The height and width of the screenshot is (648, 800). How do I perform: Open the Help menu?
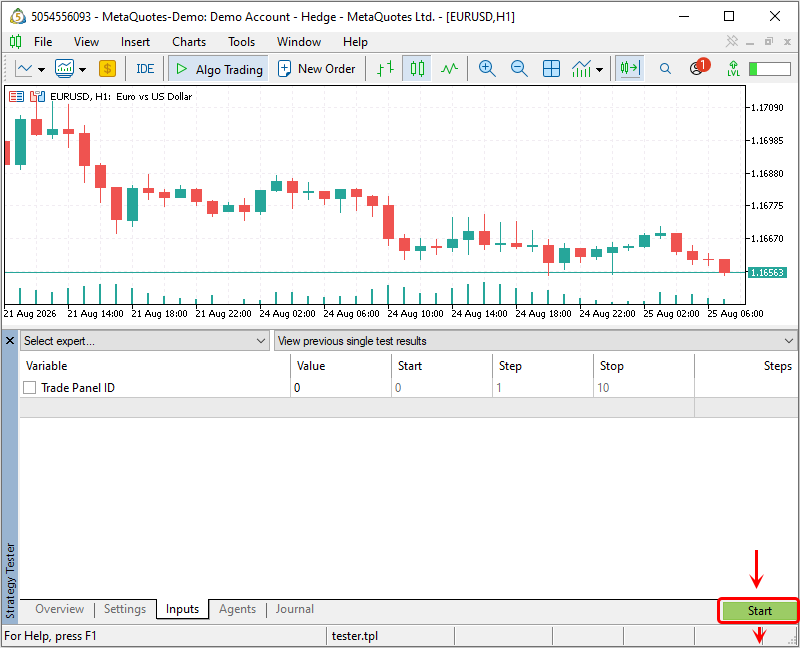pyautogui.click(x=355, y=42)
